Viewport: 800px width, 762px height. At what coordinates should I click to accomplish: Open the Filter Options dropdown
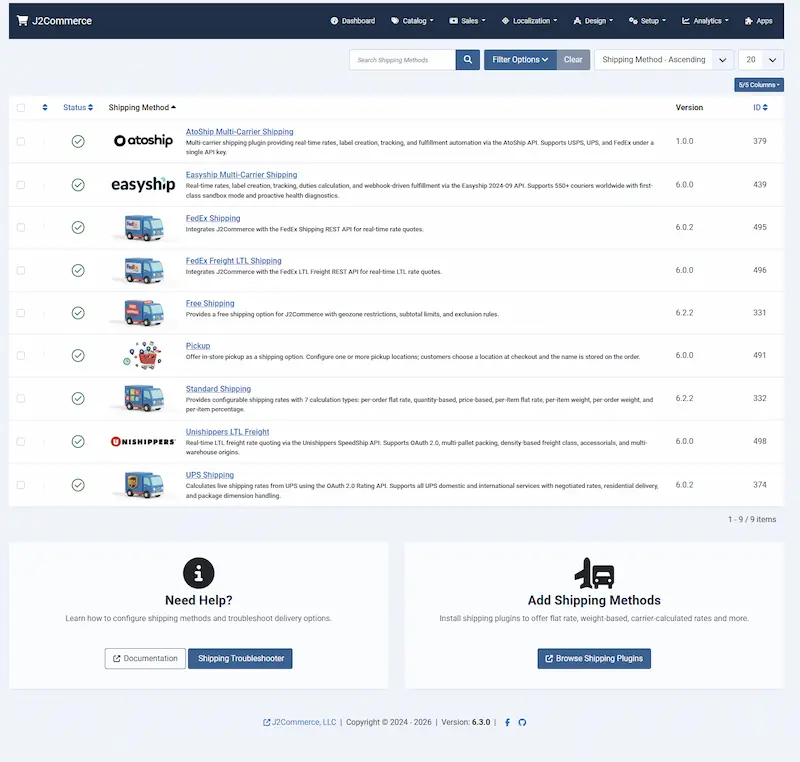tap(520, 60)
